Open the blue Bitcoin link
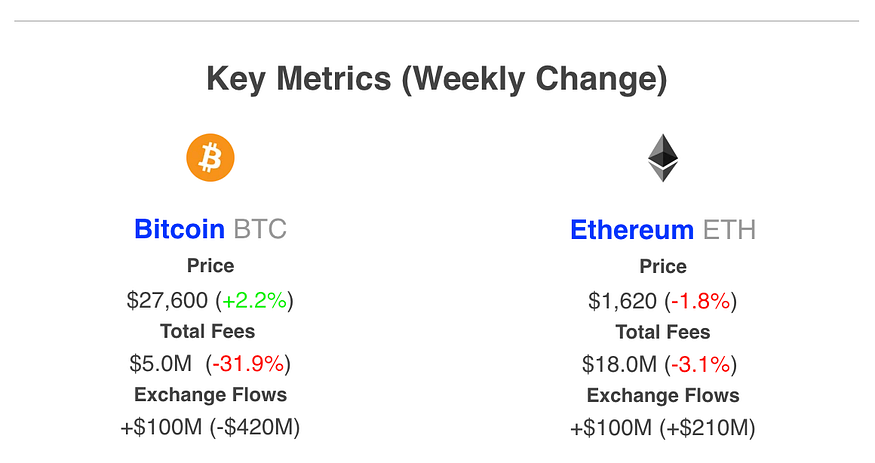Viewport: 875px width, 463px height. coord(179,229)
